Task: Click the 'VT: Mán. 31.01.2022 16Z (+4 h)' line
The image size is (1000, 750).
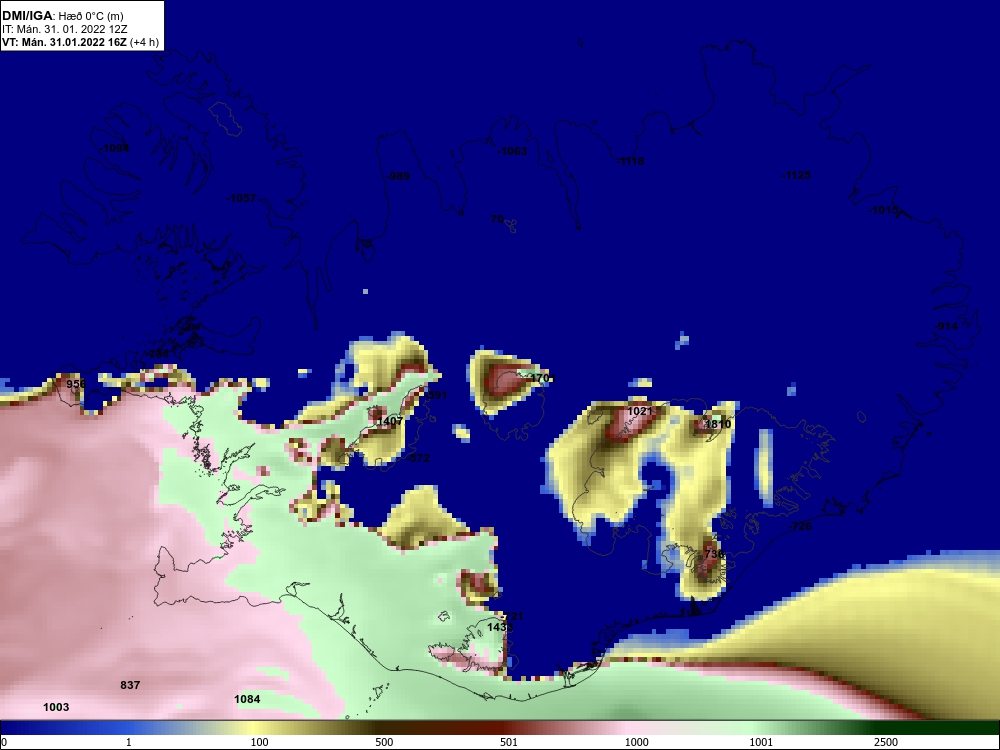Action: (x=80, y=42)
